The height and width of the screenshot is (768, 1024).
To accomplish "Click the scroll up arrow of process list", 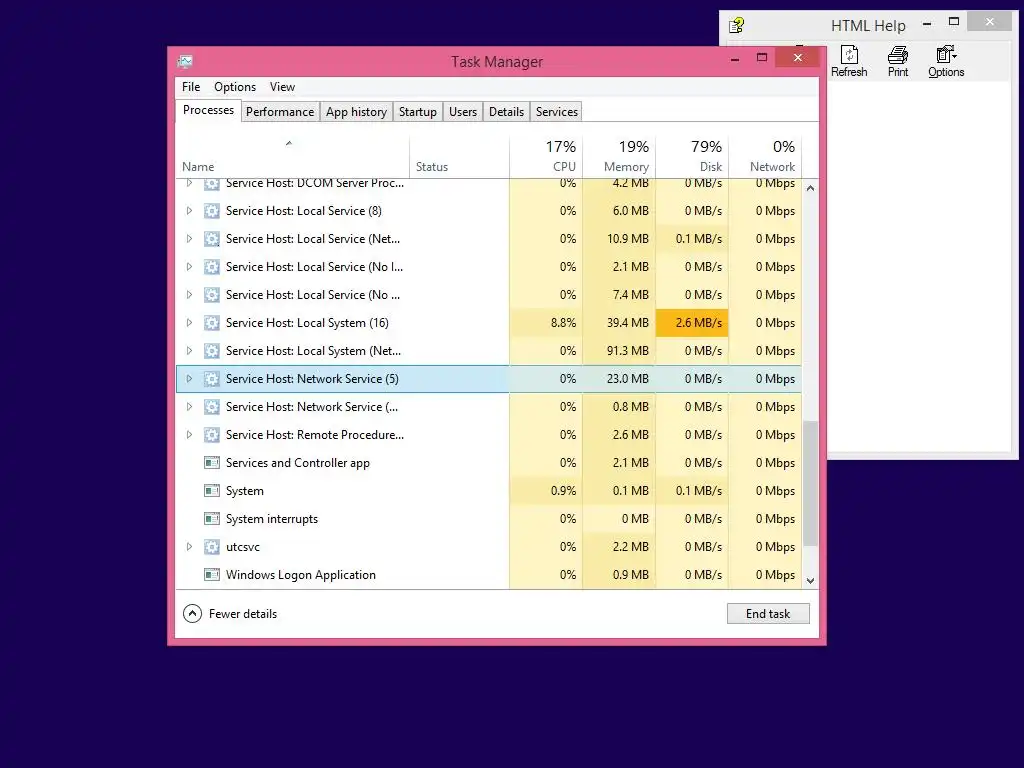I will 810,188.
